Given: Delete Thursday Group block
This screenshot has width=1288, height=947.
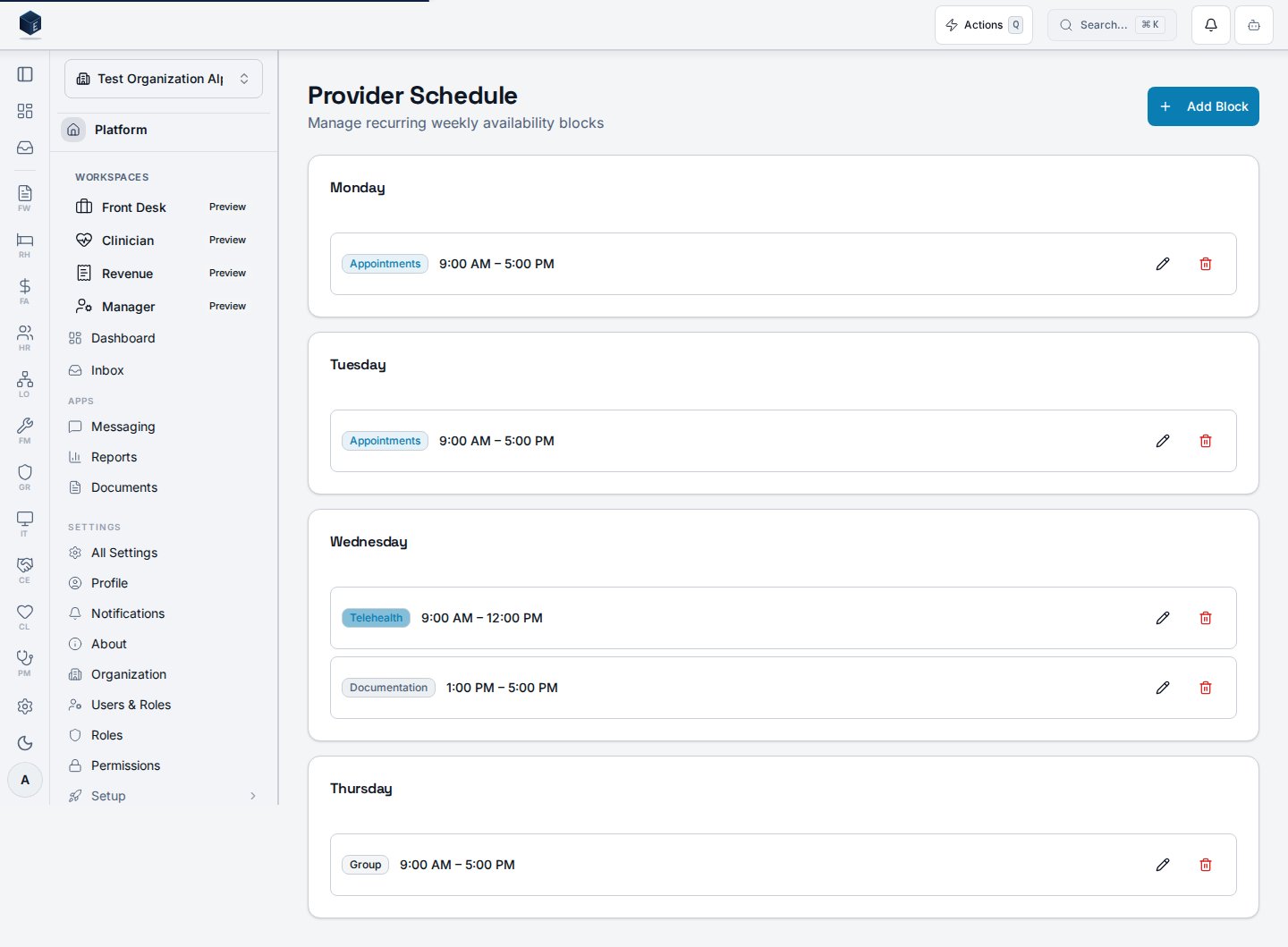Looking at the screenshot, I should click(1206, 865).
